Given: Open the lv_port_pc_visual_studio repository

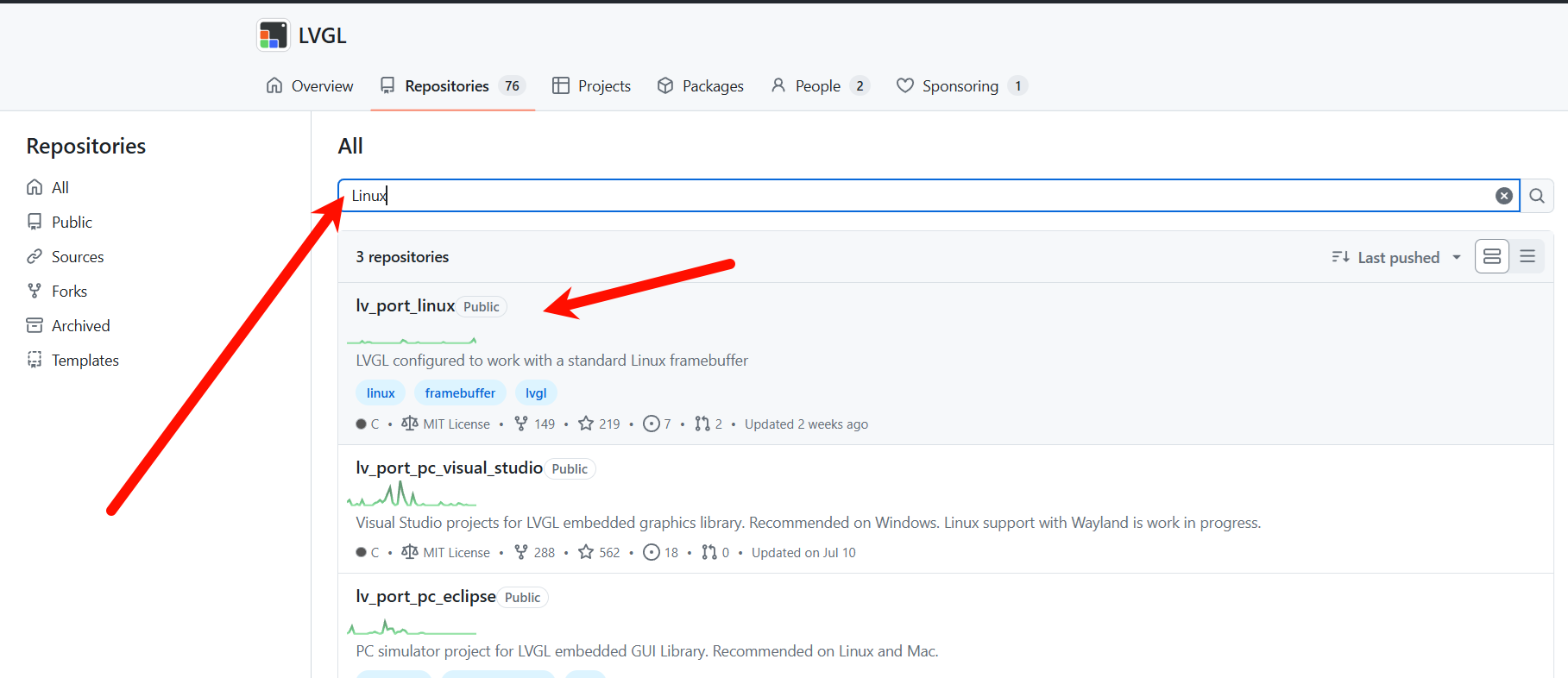Looking at the screenshot, I should click(449, 468).
